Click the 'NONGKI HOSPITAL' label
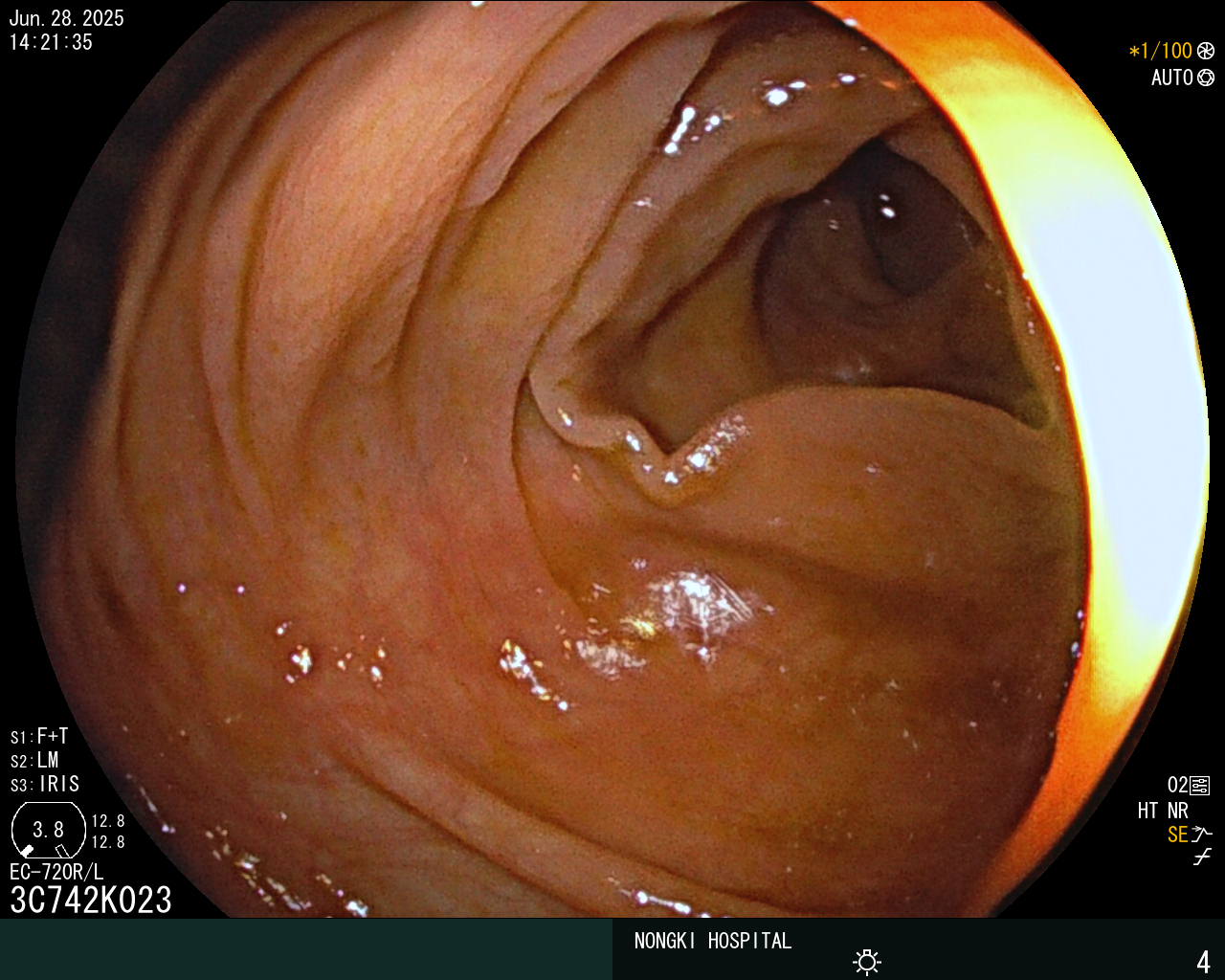The image size is (1225, 980). (713, 941)
